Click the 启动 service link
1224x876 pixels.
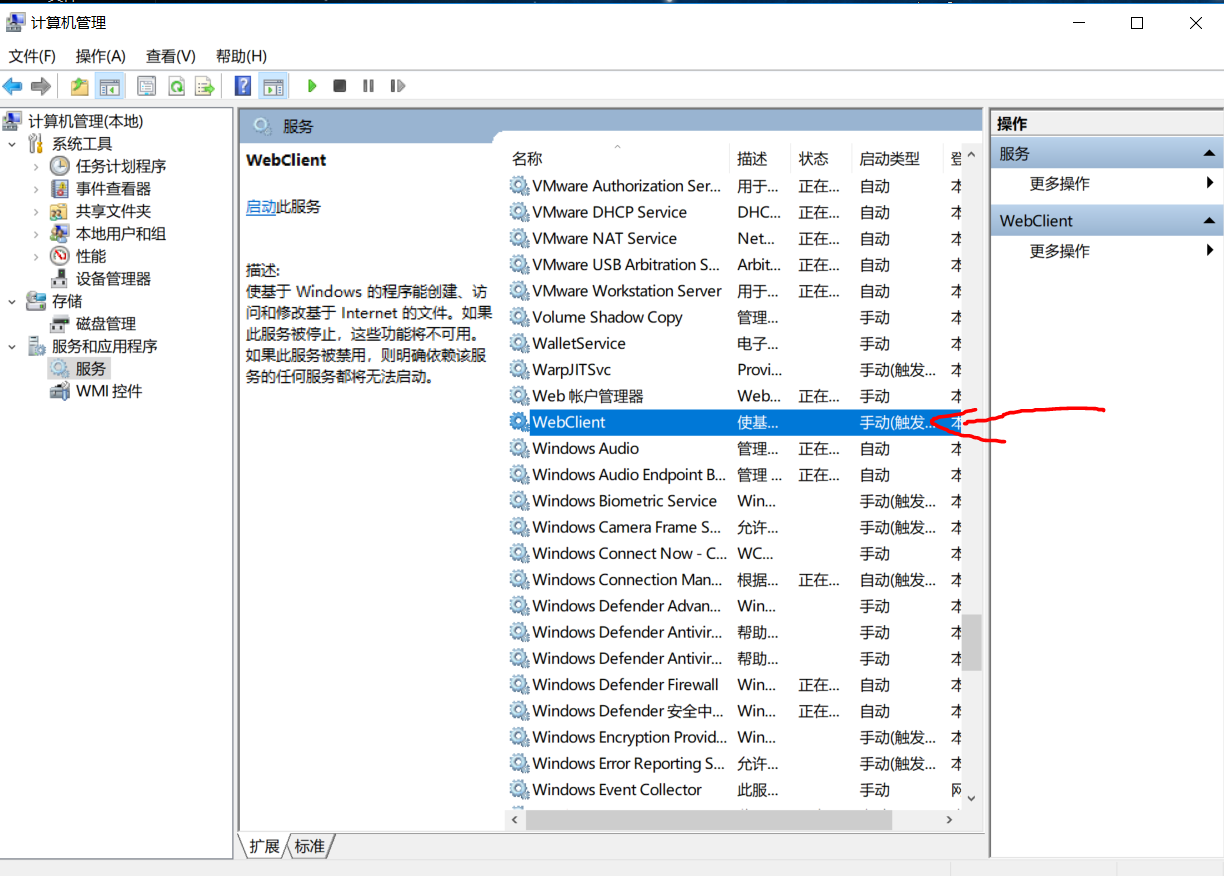(x=261, y=206)
